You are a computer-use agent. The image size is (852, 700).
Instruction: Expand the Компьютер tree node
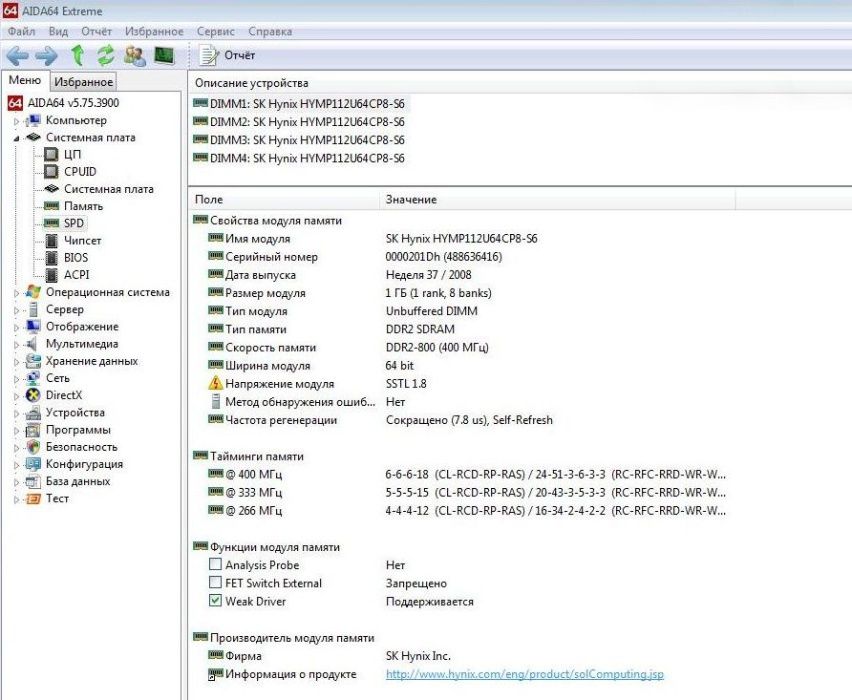pyautogui.click(x=16, y=121)
